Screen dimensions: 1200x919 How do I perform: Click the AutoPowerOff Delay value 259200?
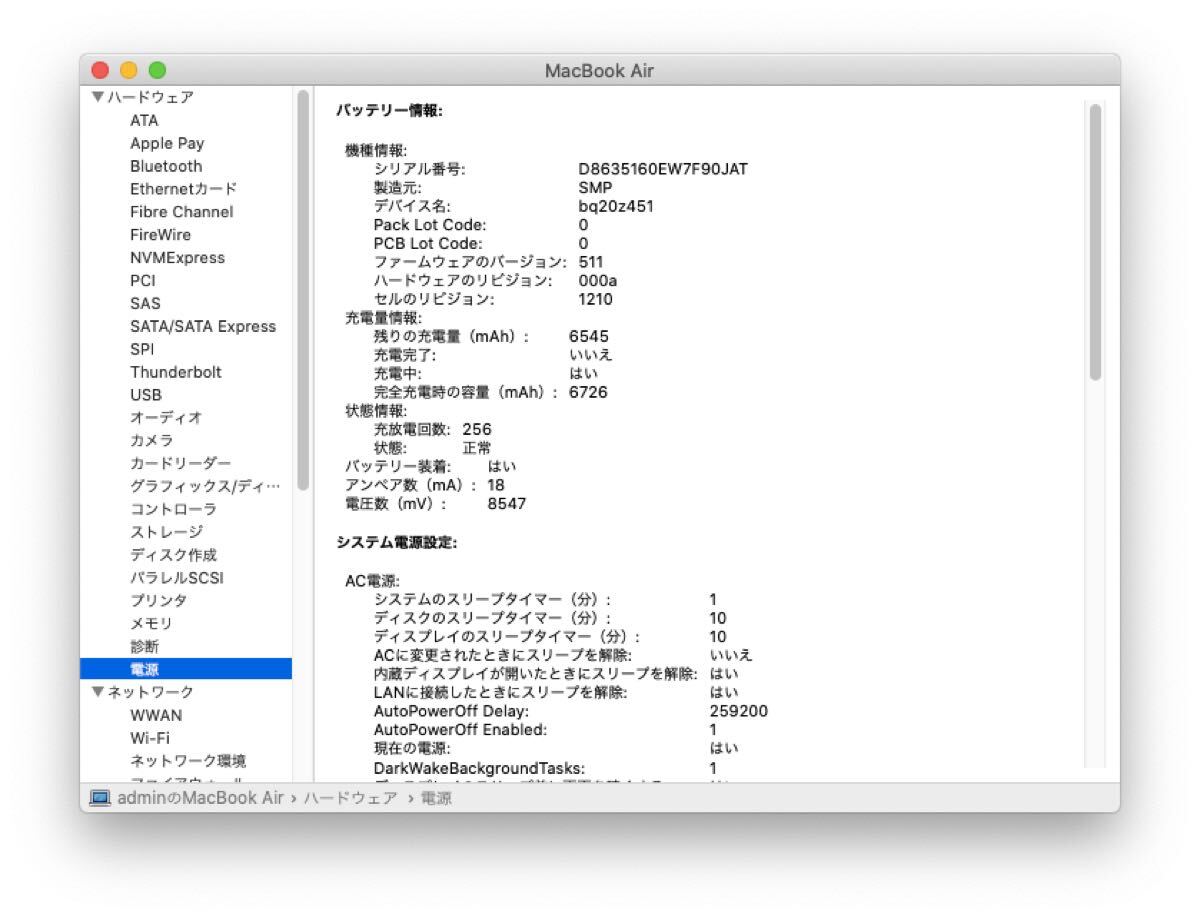click(739, 711)
